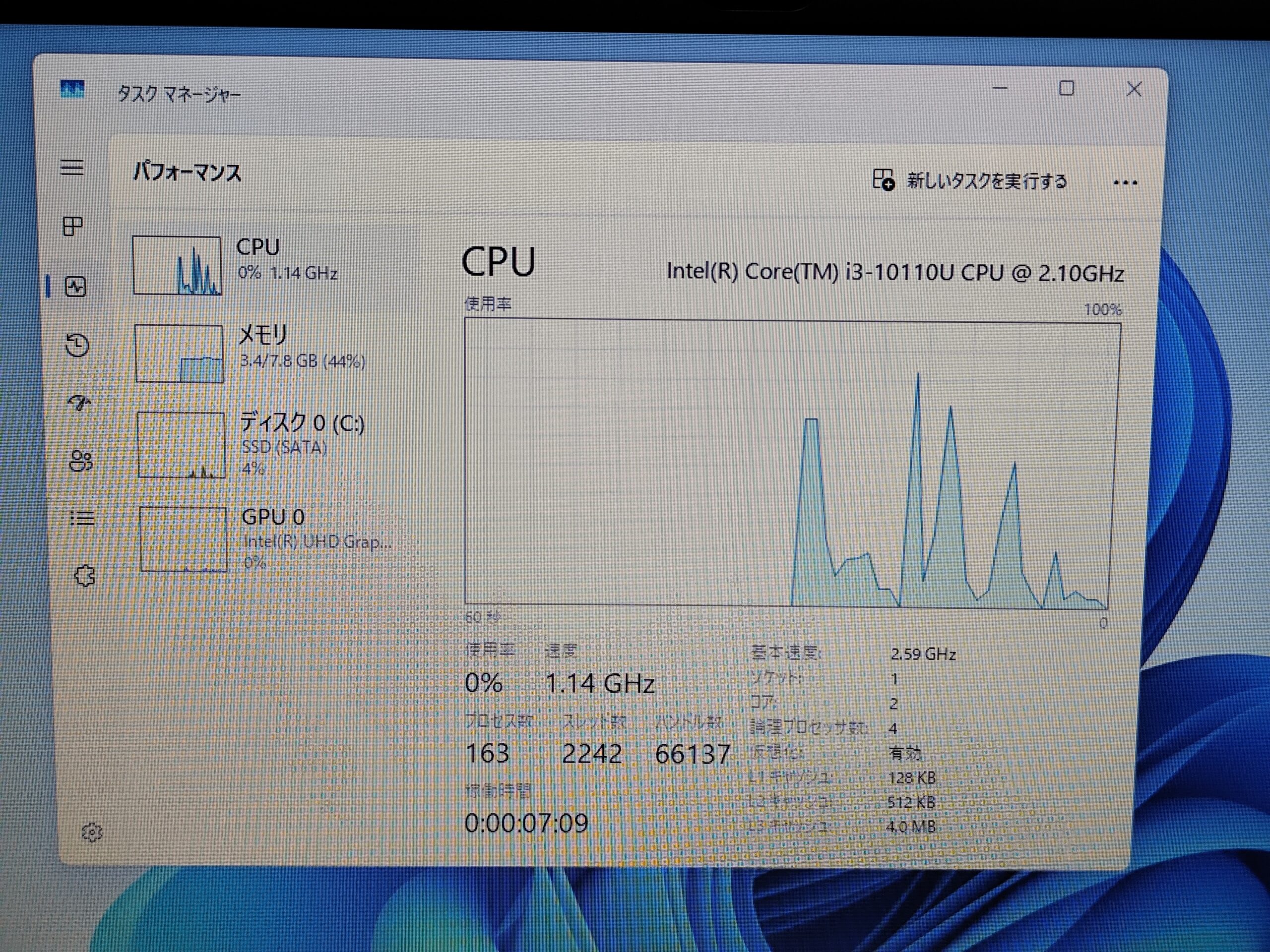Open the Settings gear in the sidebar

(92, 832)
